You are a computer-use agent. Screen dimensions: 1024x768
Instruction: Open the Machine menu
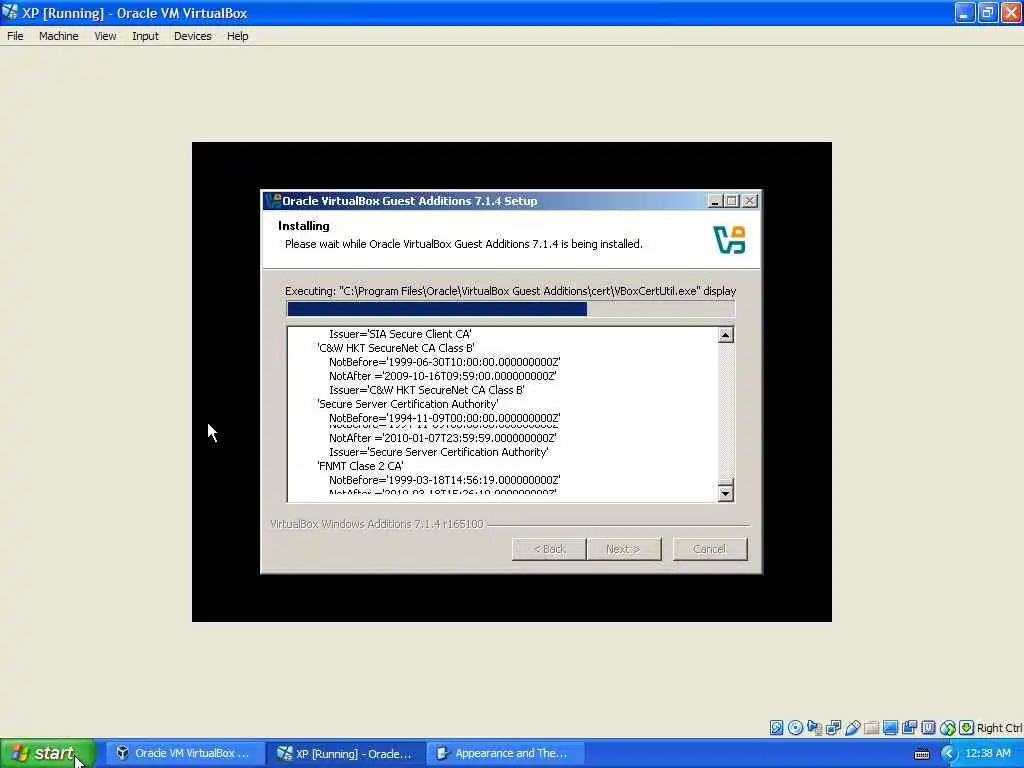pos(59,36)
